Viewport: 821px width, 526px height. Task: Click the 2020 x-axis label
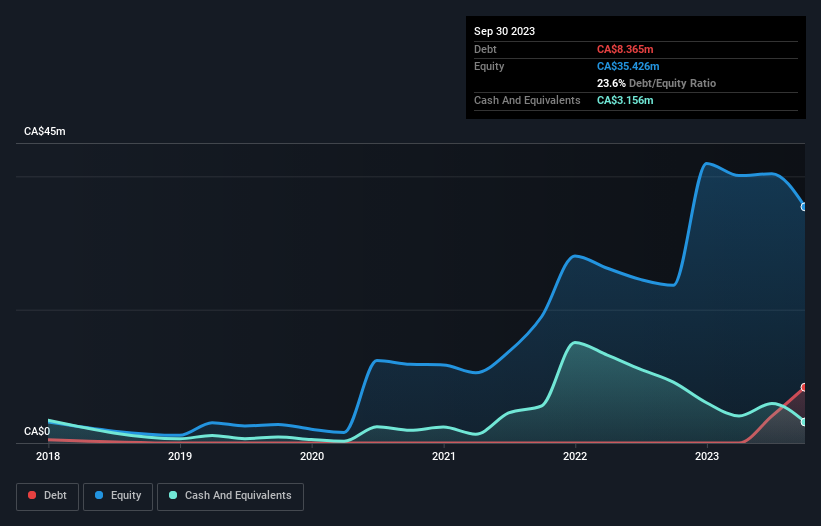coord(312,456)
